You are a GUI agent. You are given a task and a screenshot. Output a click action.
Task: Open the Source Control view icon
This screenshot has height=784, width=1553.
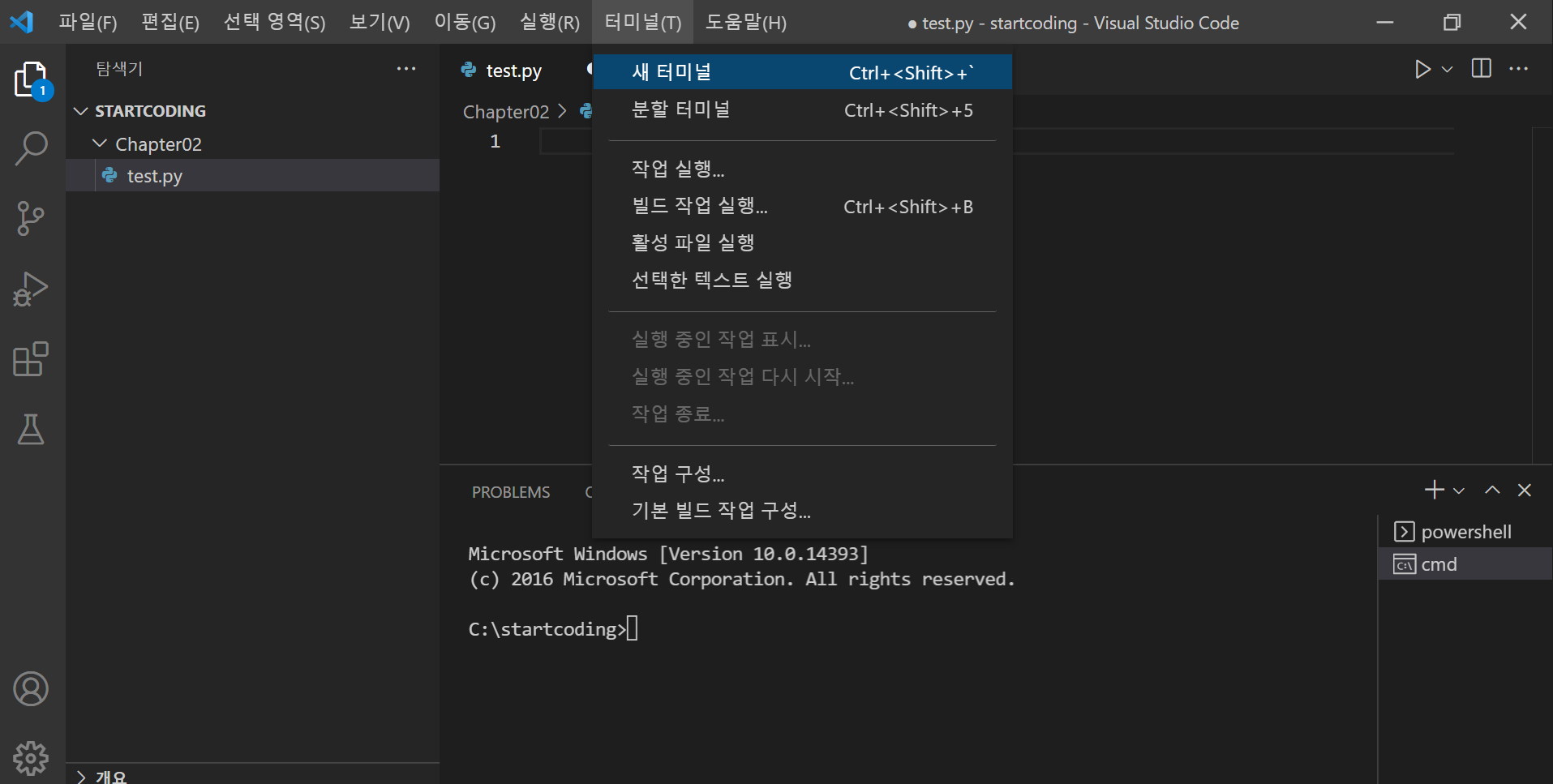point(32,218)
